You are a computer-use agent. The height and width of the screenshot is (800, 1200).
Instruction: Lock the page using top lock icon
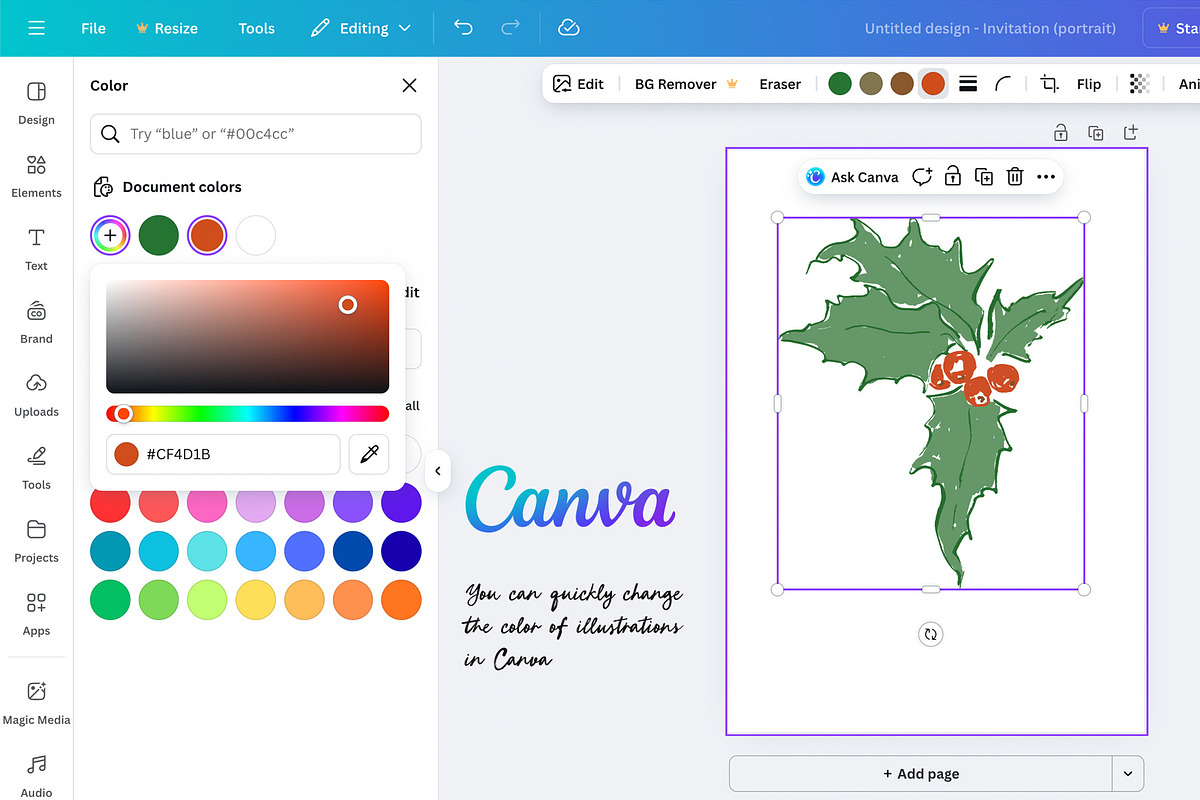1061,133
